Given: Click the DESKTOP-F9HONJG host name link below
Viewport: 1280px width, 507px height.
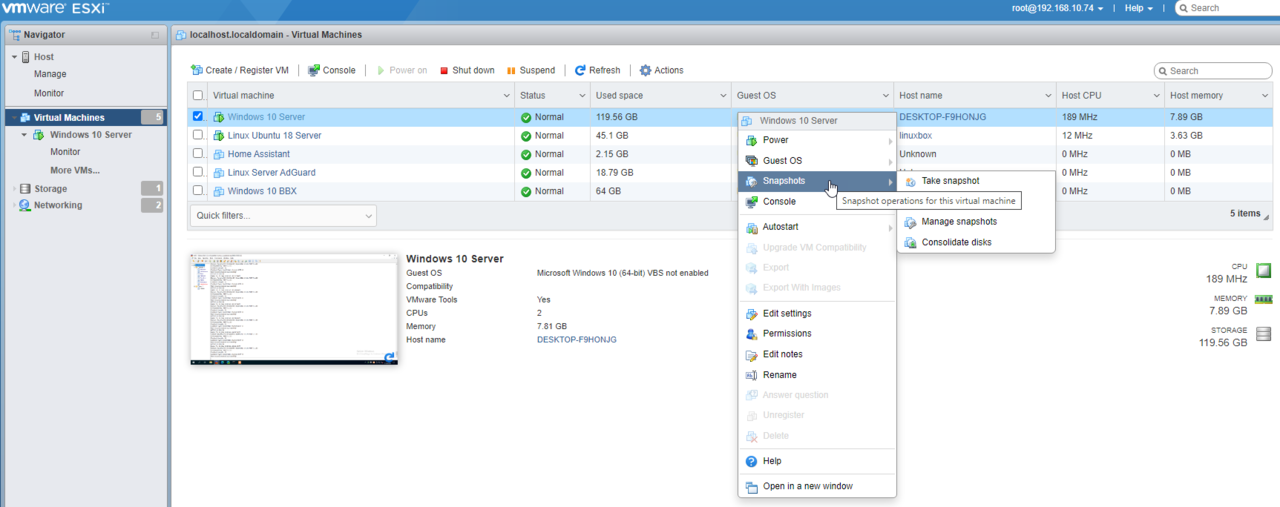Looking at the screenshot, I should click(576, 340).
